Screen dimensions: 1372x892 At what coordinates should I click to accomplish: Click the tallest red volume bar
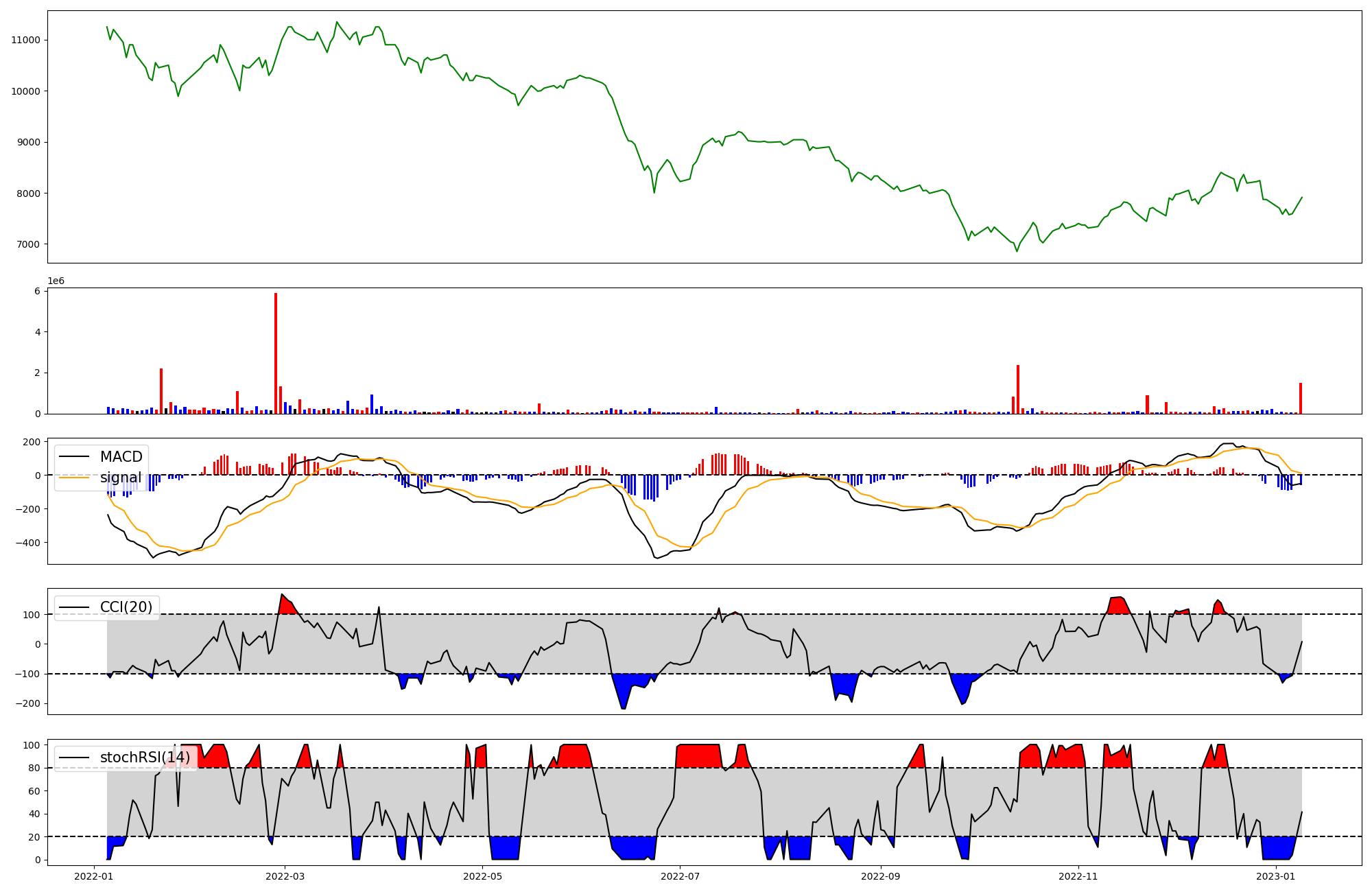point(276,353)
